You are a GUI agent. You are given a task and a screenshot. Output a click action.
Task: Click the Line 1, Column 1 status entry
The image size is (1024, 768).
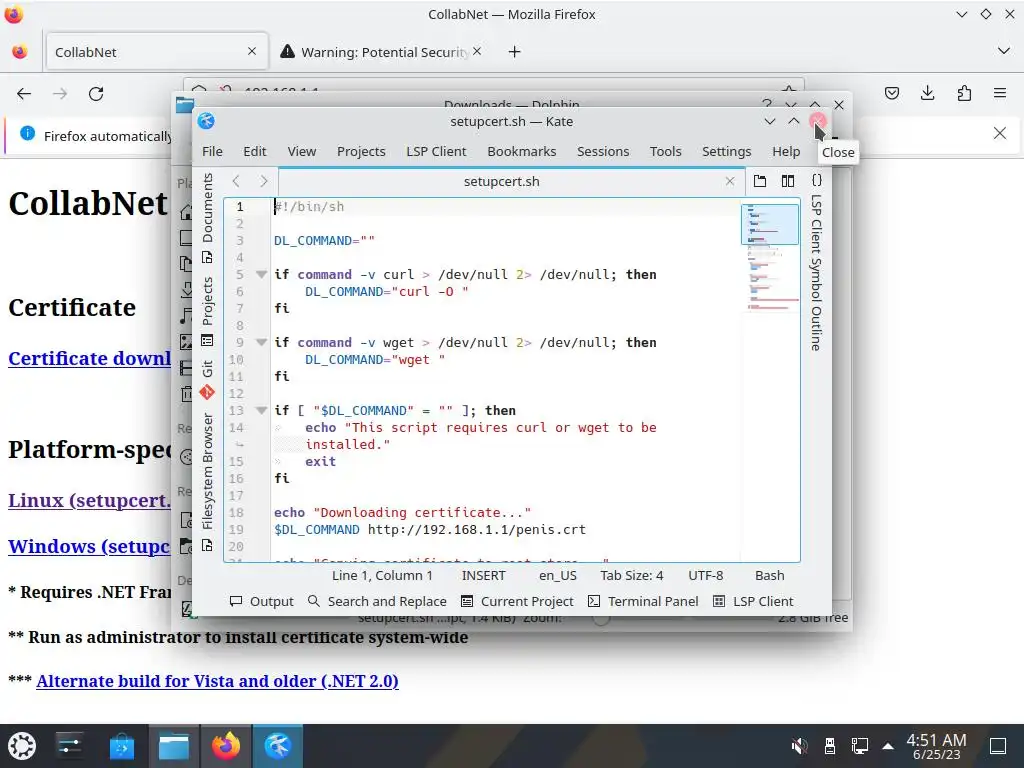point(382,575)
